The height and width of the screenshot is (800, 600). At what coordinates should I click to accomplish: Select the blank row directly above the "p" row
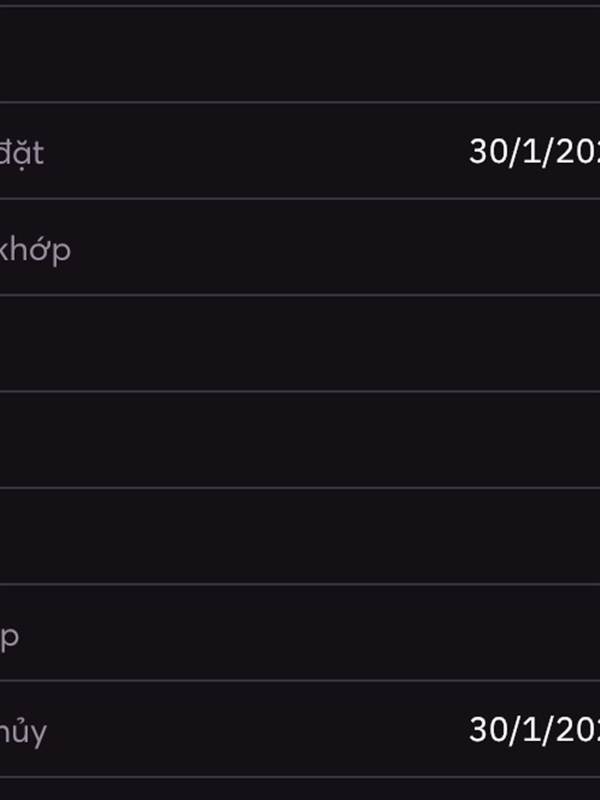(300, 536)
